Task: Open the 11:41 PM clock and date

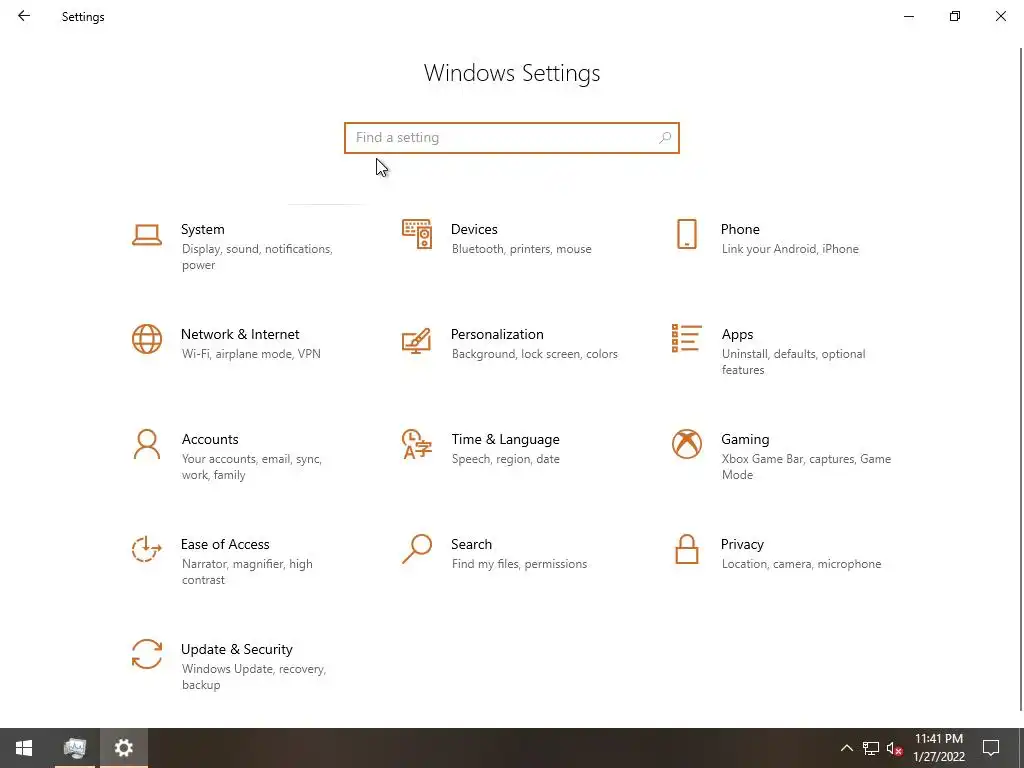Action: tap(938, 748)
